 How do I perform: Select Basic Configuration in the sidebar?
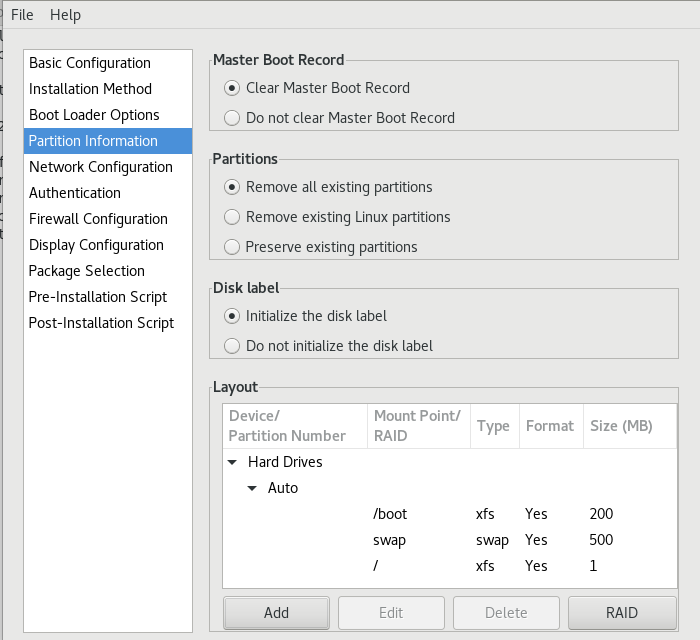click(108, 63)
